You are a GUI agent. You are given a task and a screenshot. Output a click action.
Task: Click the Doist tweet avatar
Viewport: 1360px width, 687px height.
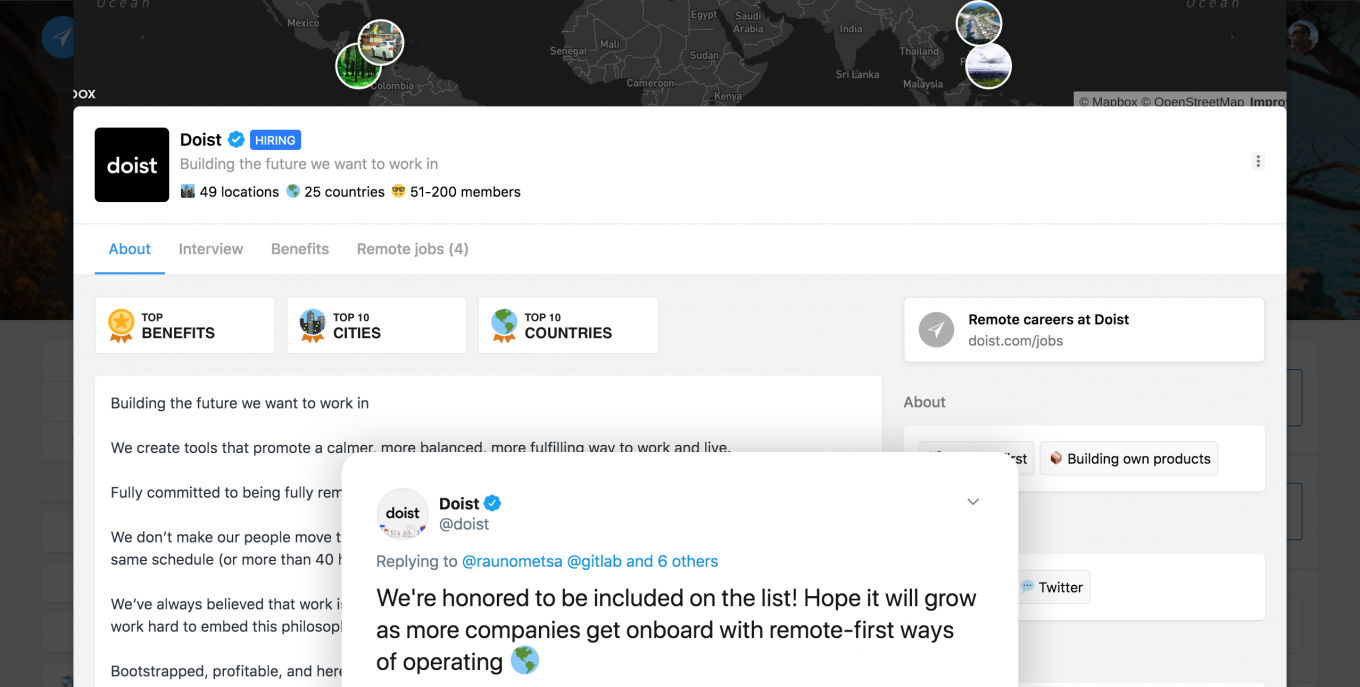pyautogui.click(x=403, y=514)
